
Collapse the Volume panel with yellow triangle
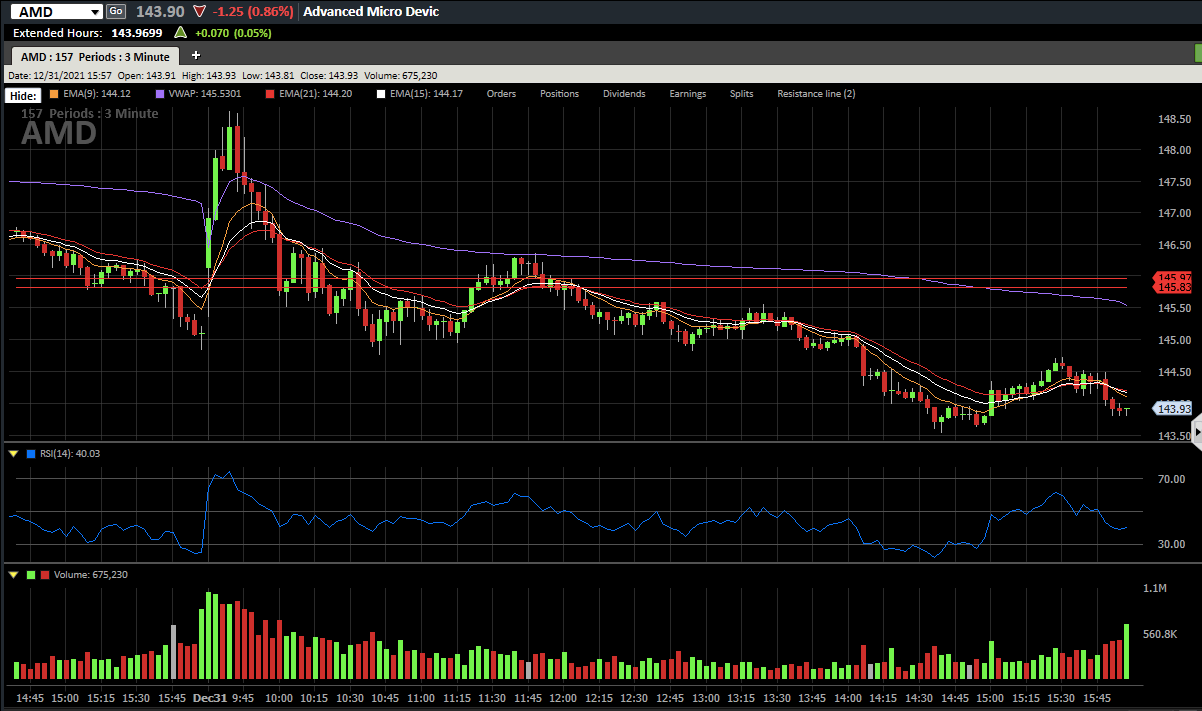click(13, 575)
